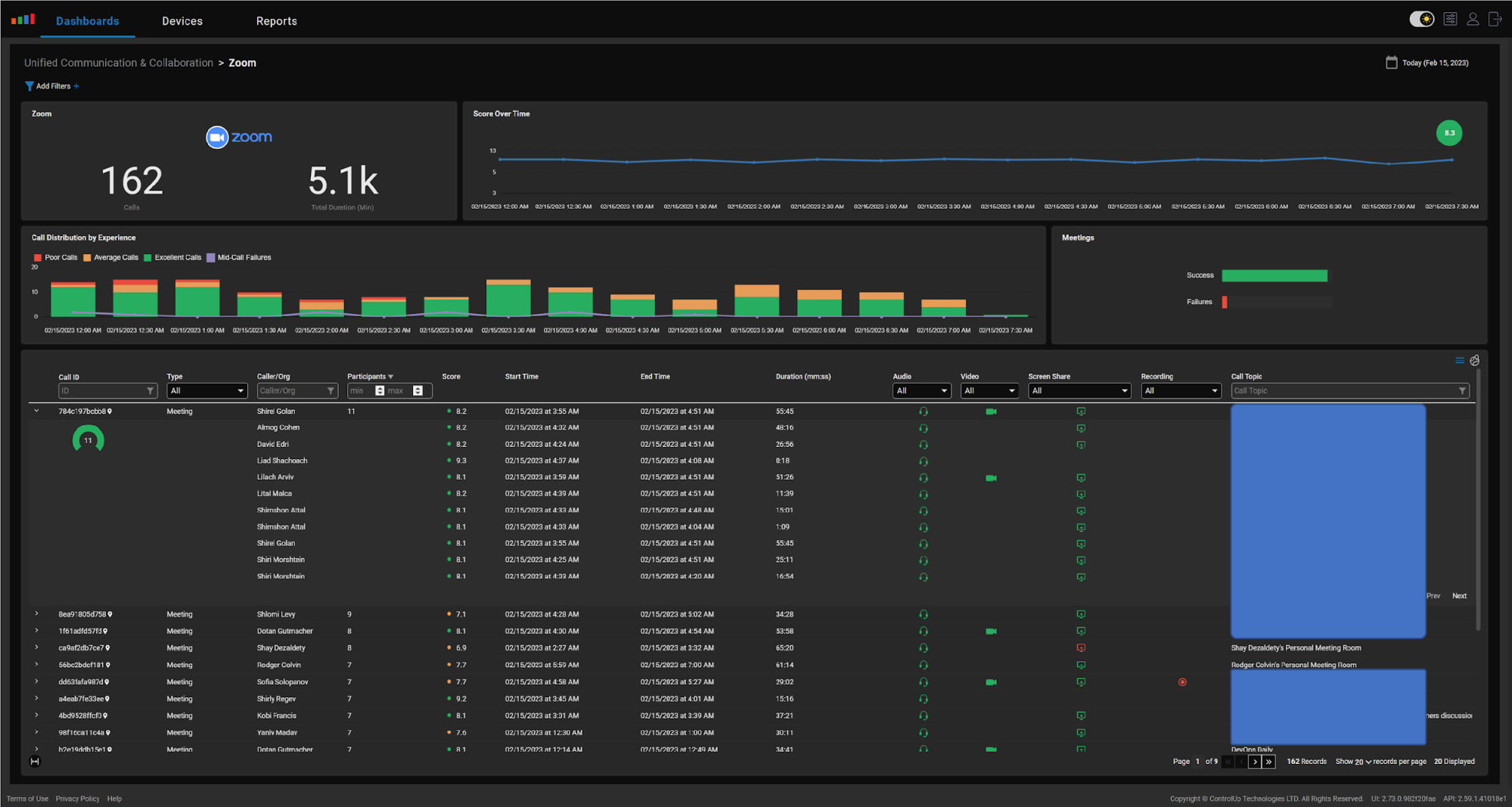Click the filter icon in Call ID field
Image resolution: width=1512 pixels, height=807 pixels.
[x=150, y=391]
